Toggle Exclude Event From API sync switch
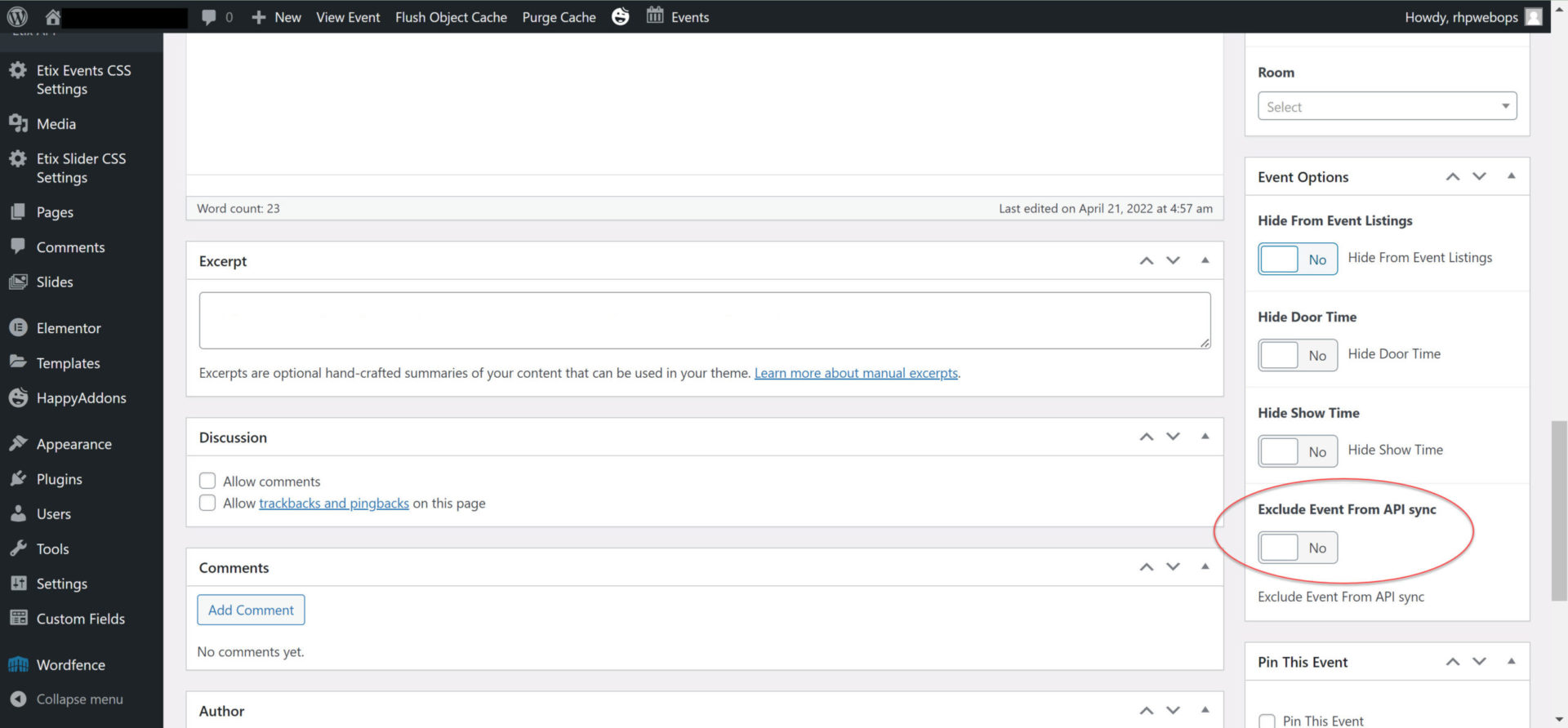The width and height of the screenshot is (1568, 728). (1297, 548)
